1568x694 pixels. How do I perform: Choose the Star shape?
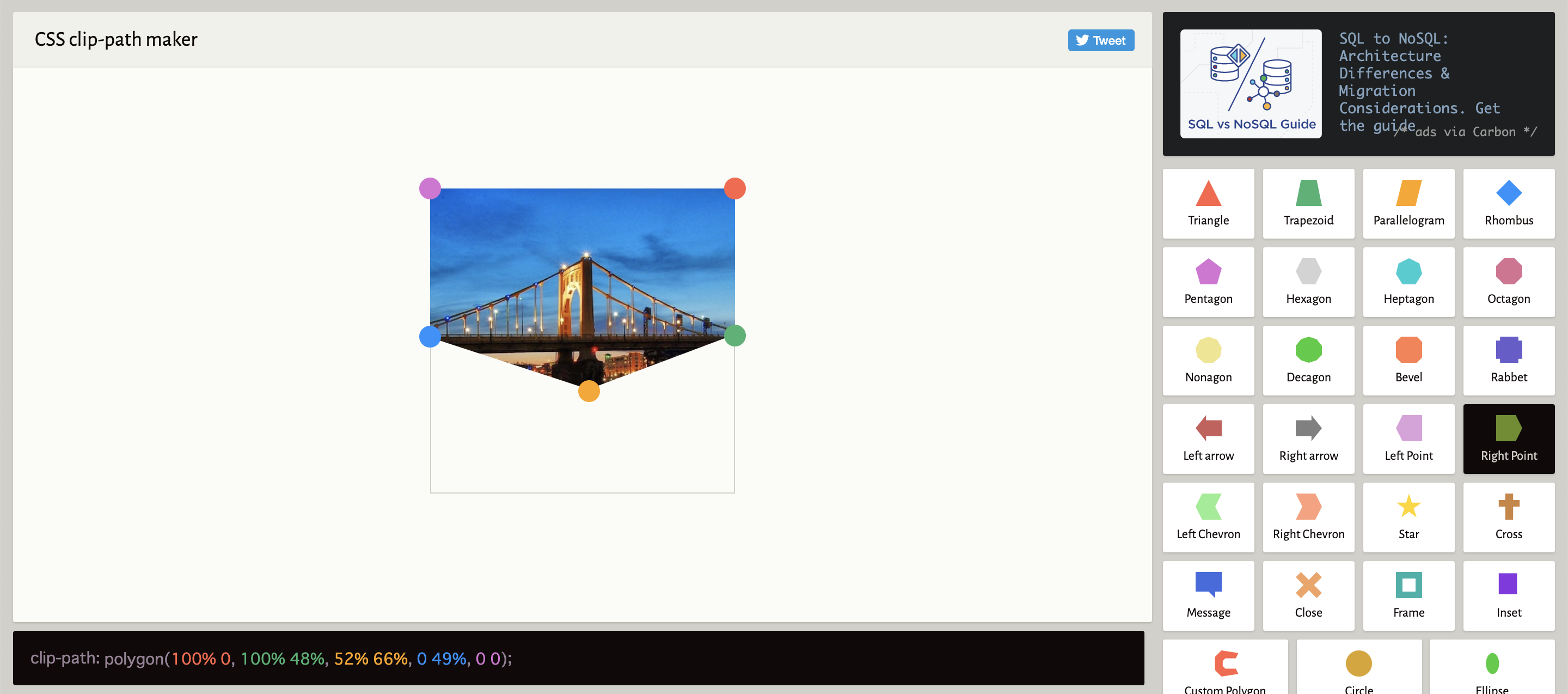tap(1408, 518)
